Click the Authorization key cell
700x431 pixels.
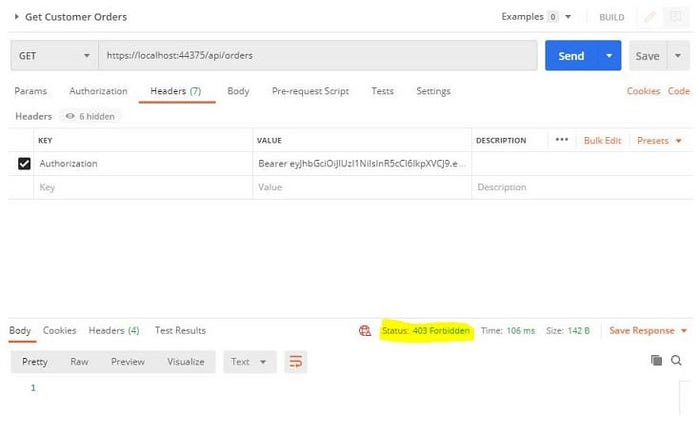[143, 163]
